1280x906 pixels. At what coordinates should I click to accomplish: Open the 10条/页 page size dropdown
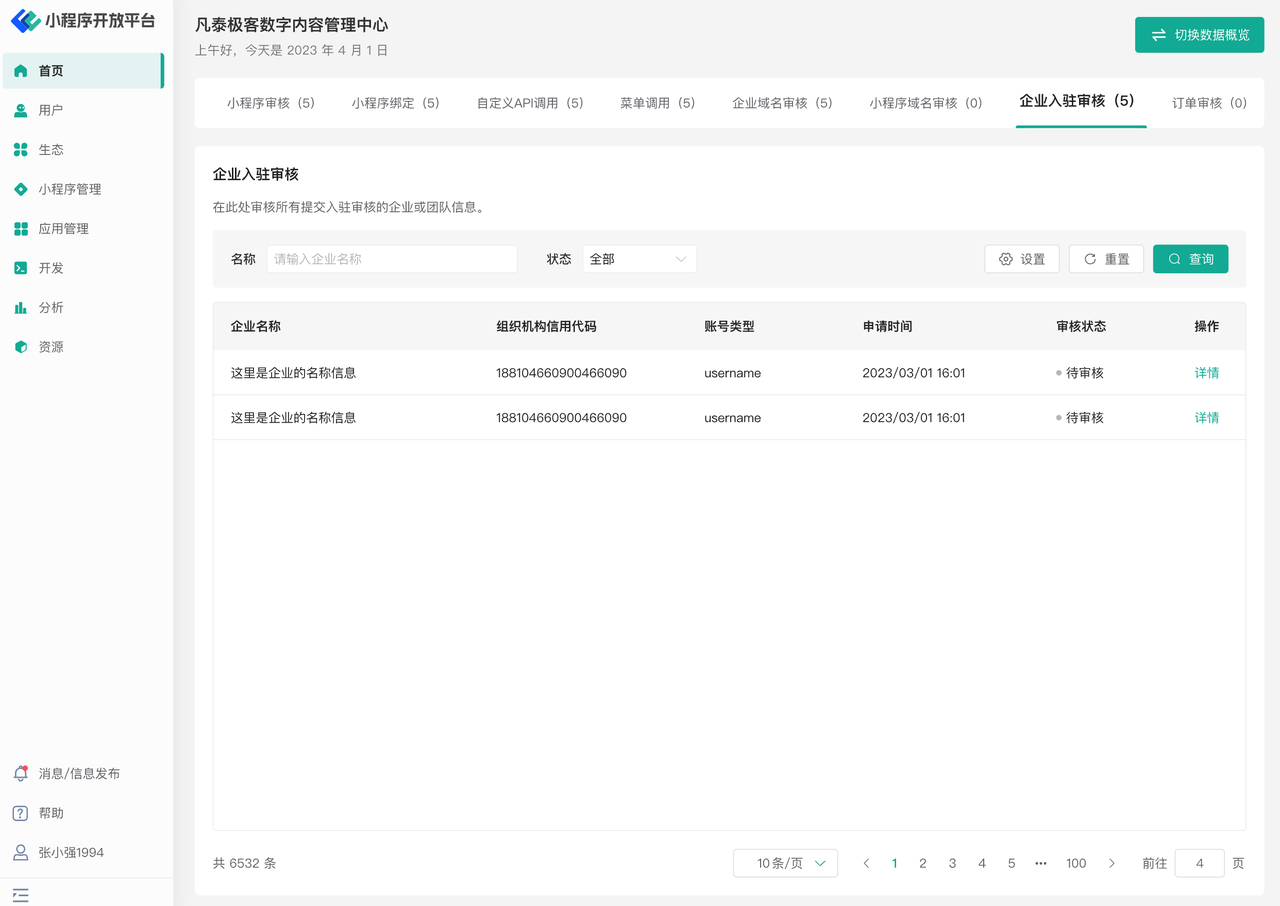(785, 863)
